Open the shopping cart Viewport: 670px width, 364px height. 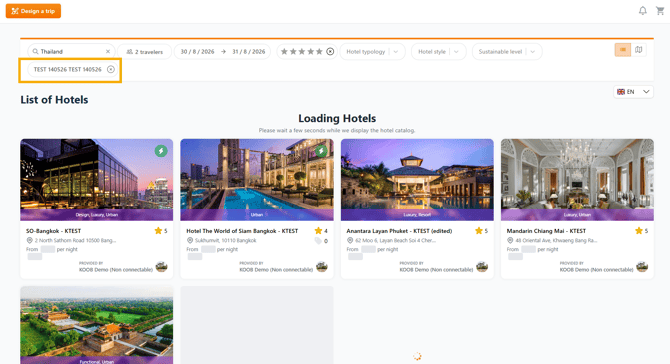[x=660, y=11]
